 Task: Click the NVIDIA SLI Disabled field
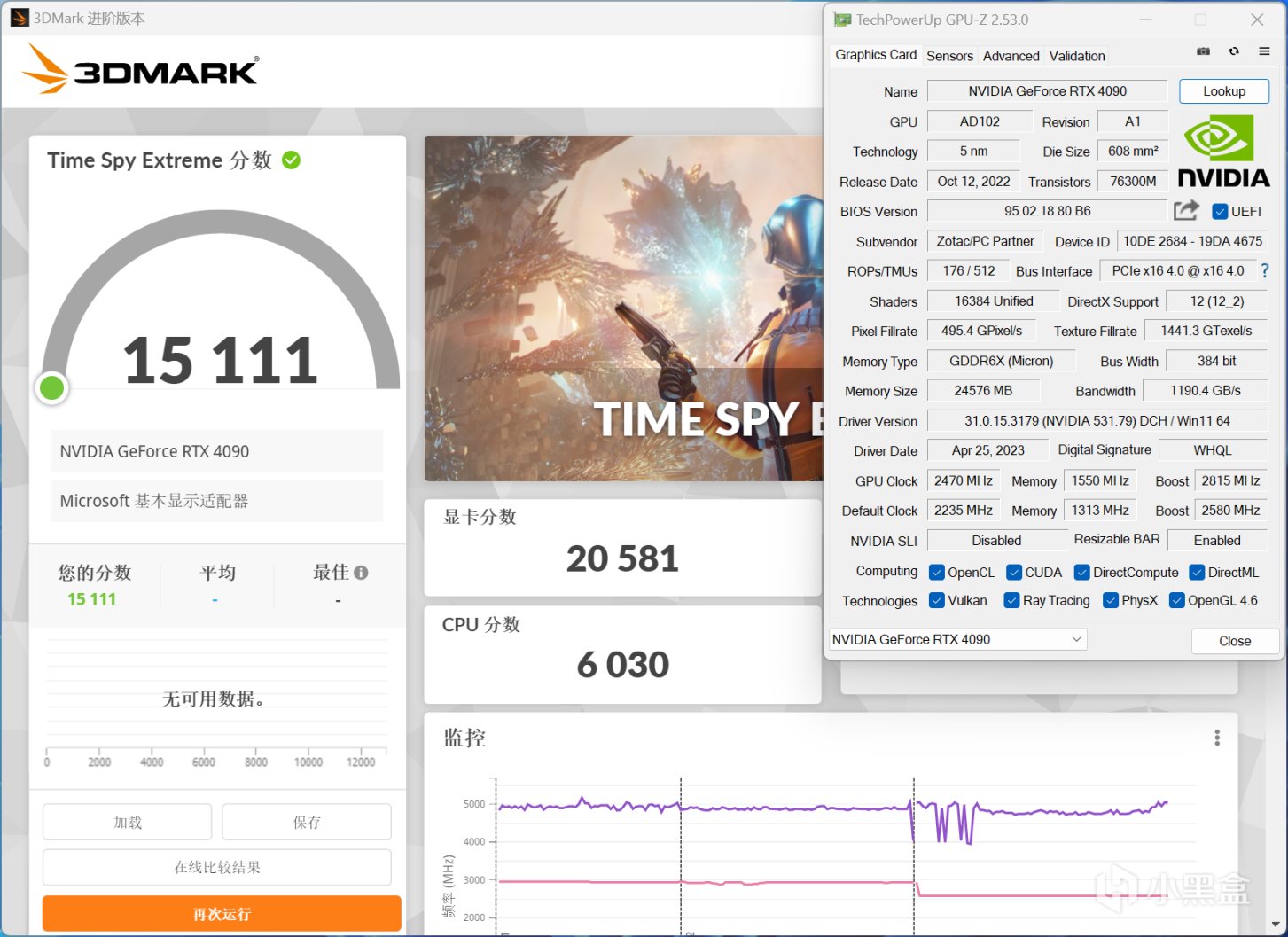point(996,541)
